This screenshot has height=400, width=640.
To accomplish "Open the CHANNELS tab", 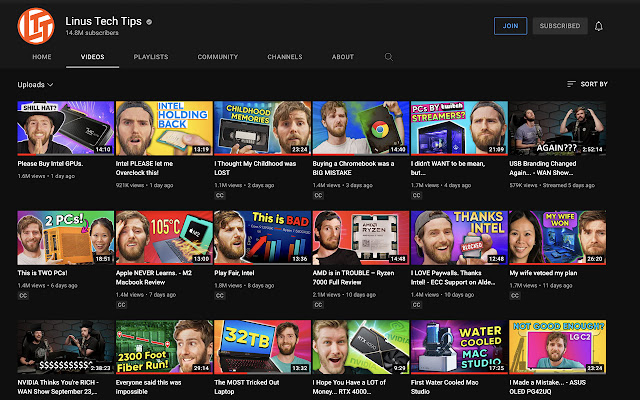I will tap(285, 57).
